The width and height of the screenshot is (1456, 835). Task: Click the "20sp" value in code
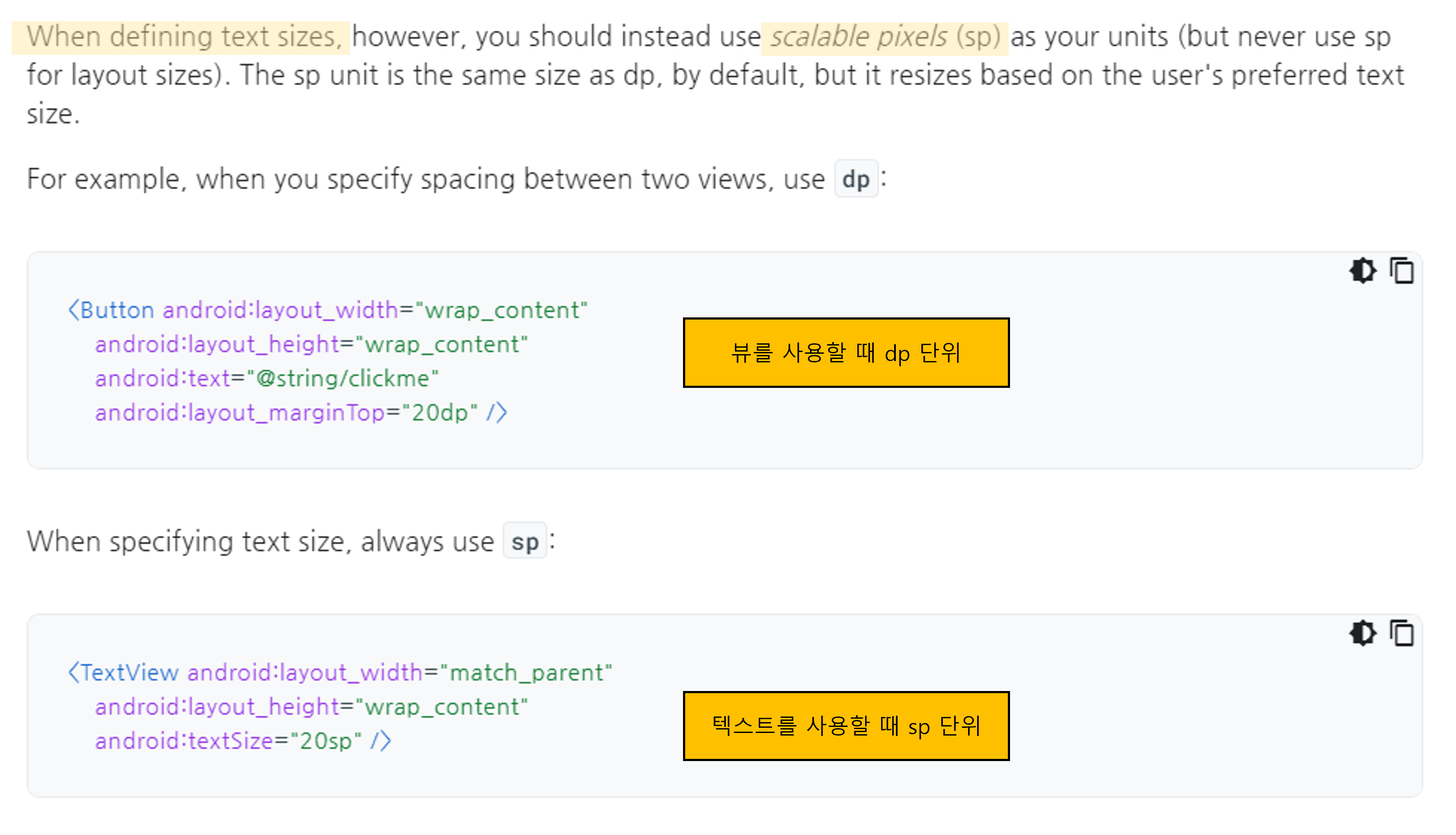pos(326,741)
